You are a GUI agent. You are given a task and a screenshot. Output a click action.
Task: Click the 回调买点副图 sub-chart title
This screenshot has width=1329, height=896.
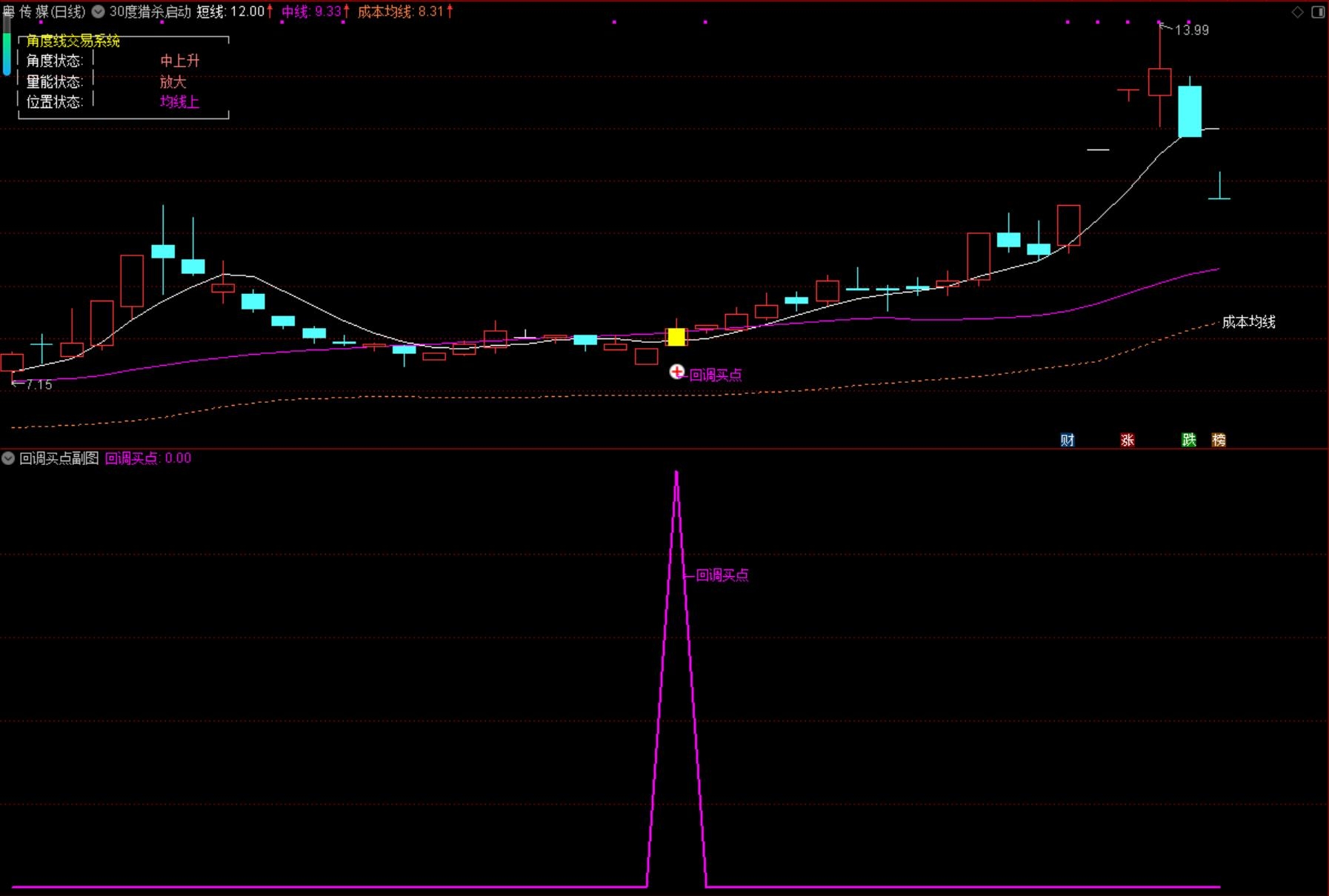coord(59,458)
